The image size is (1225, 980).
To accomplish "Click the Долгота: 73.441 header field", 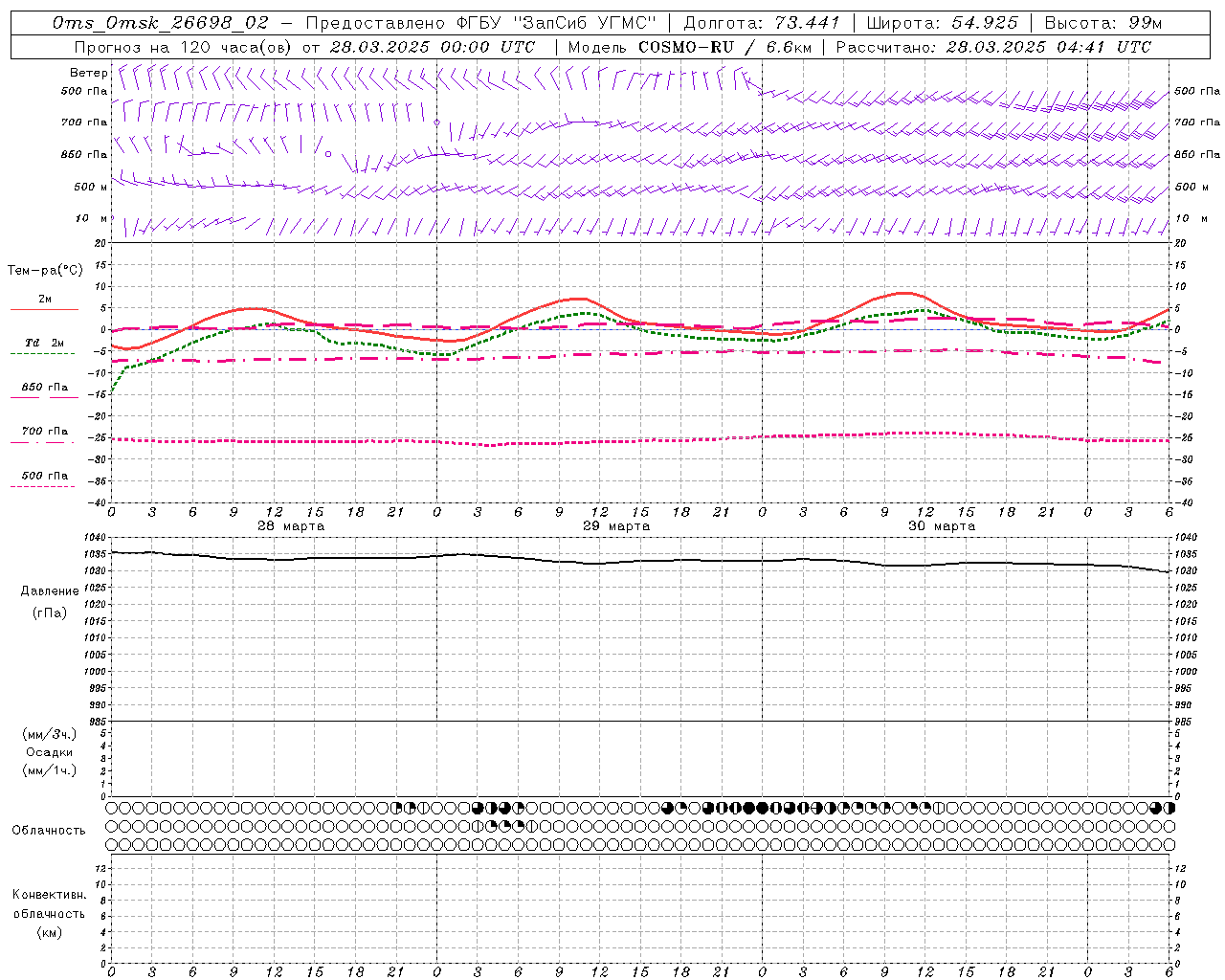I will 763,23.
